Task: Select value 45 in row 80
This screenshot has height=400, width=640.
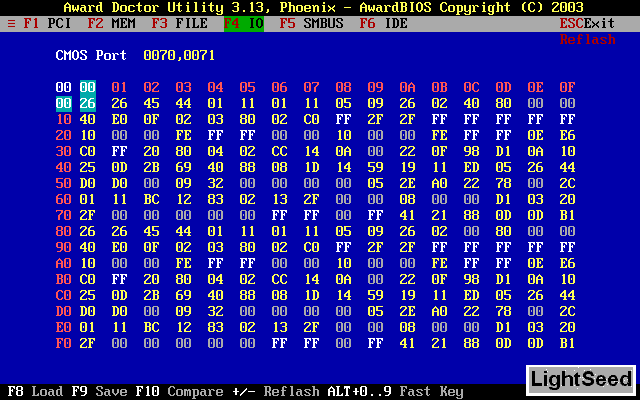Action: (151, 231)
